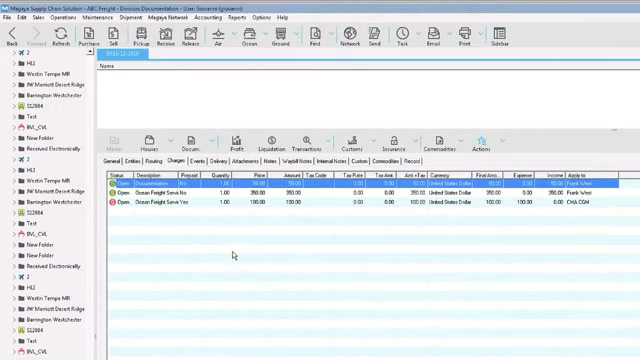Expand the dropdown arrow next to Ocean
This screenshot has width=640, height=360.
click(x=265, y=33)
